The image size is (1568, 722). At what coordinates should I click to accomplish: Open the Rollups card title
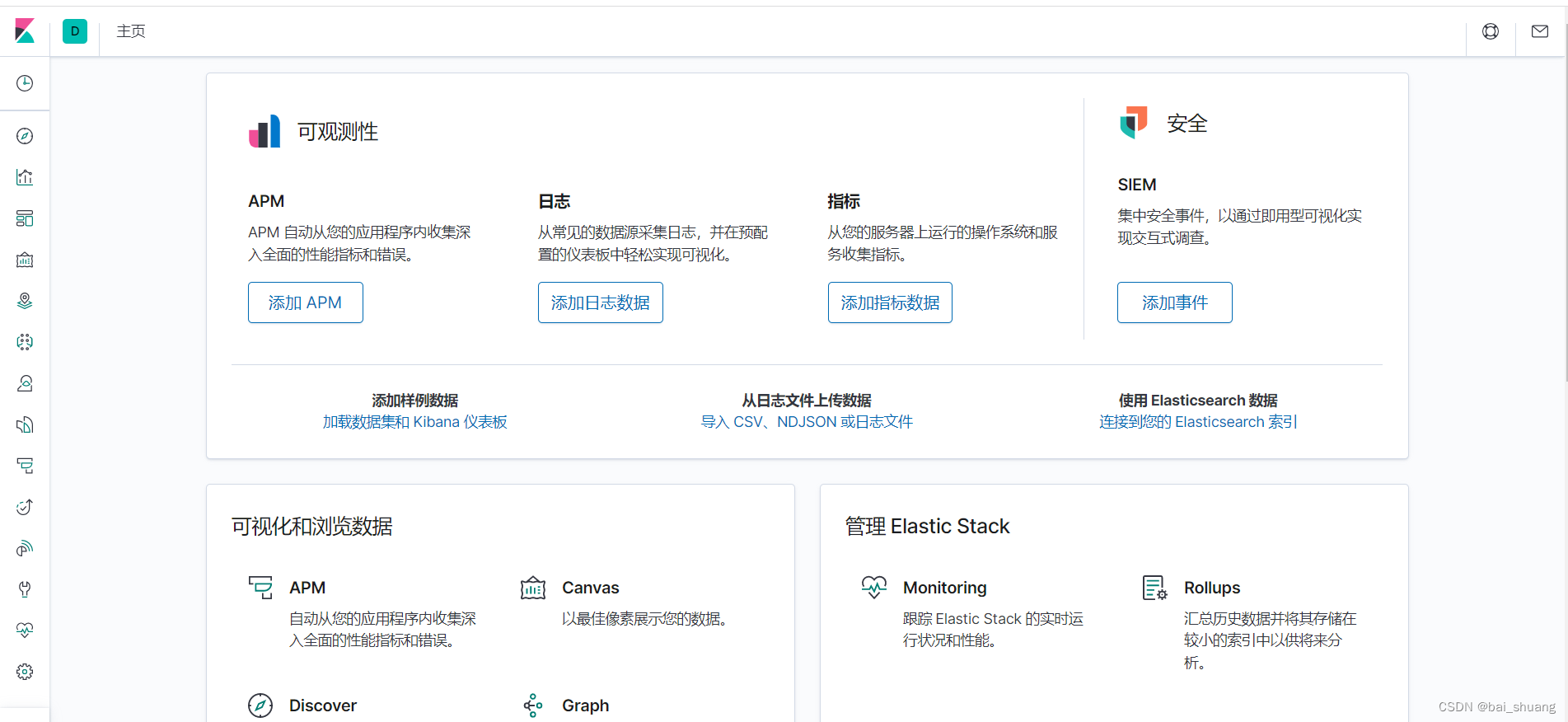click(x=1212, y=588)
